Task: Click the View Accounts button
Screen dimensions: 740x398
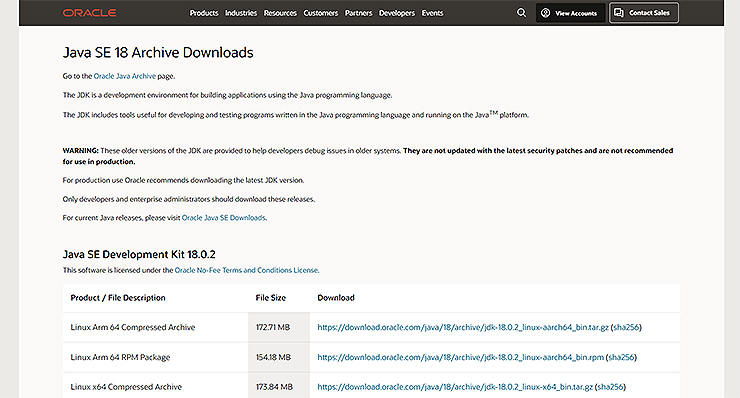Action: click(x=570, y=13)
